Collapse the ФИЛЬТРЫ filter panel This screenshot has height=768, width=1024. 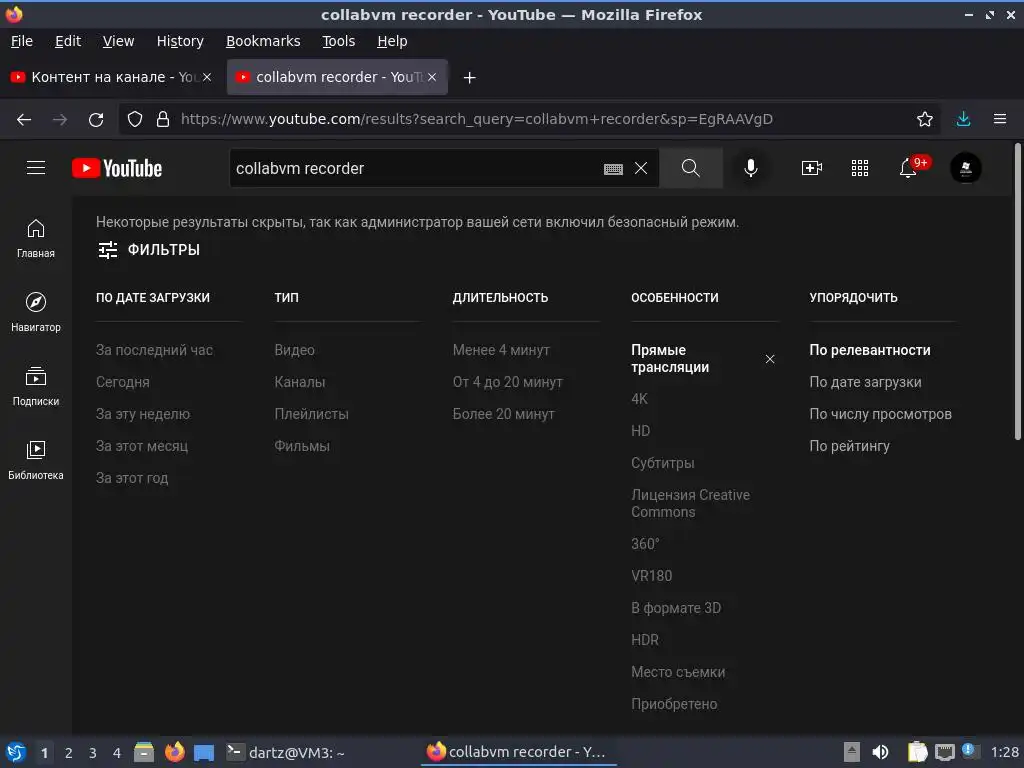pos(149,249)
